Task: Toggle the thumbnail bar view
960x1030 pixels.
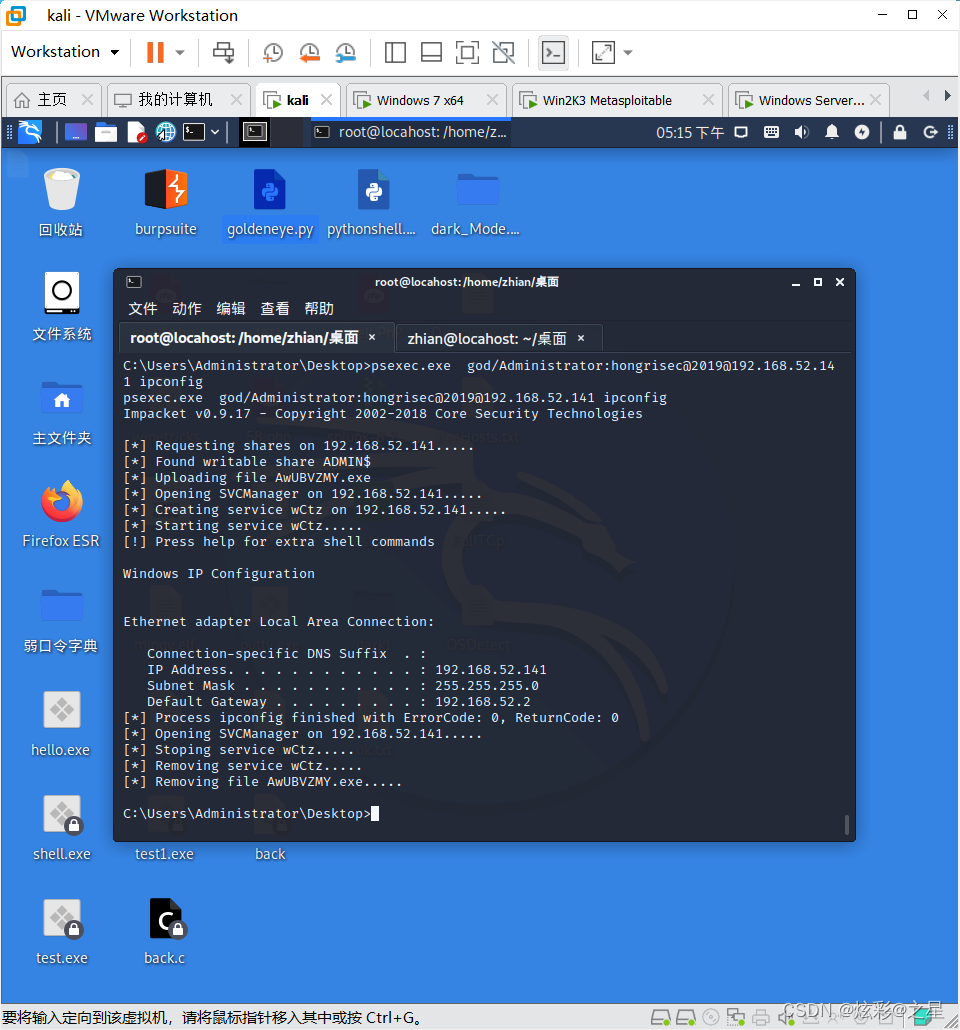Action: point(431,53)
